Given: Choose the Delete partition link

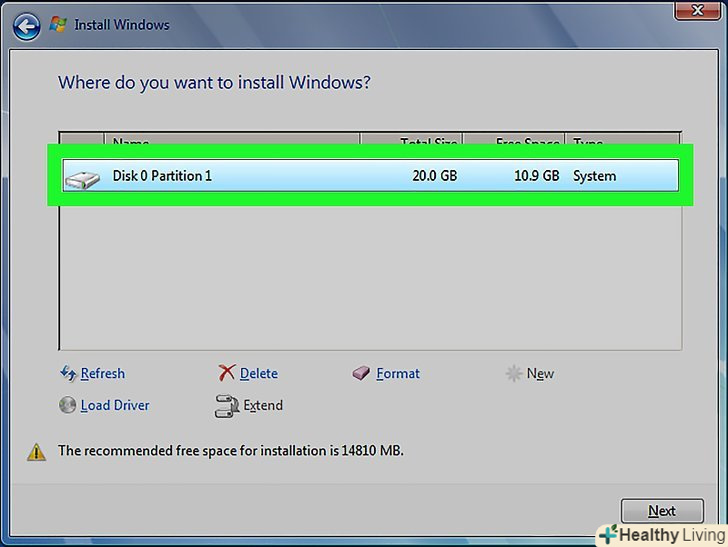Looking at the screenshot, I should (x=259, y=373).
